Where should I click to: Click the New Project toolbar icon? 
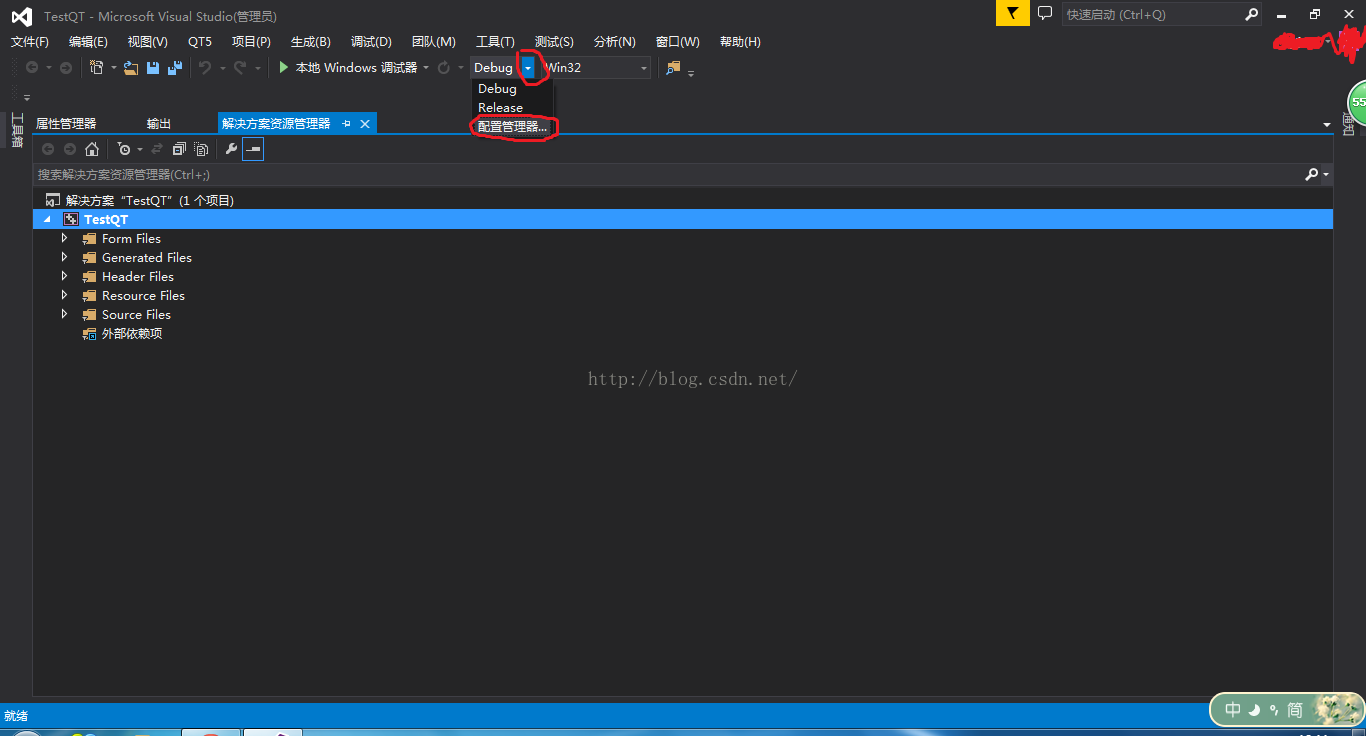coord(97,67)
